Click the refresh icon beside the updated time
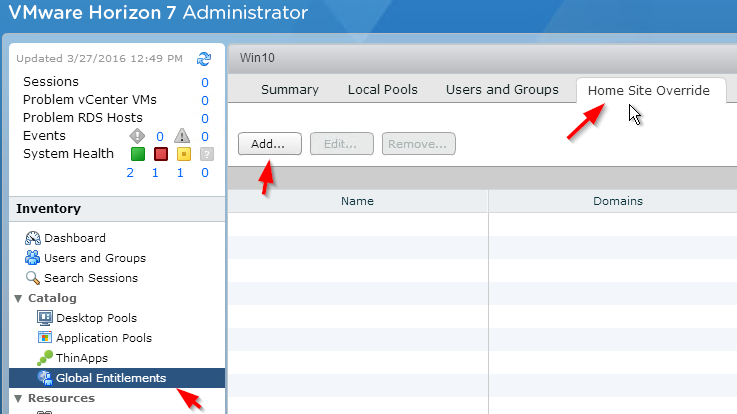Screen dimensions: 737x414 [204, 59]
